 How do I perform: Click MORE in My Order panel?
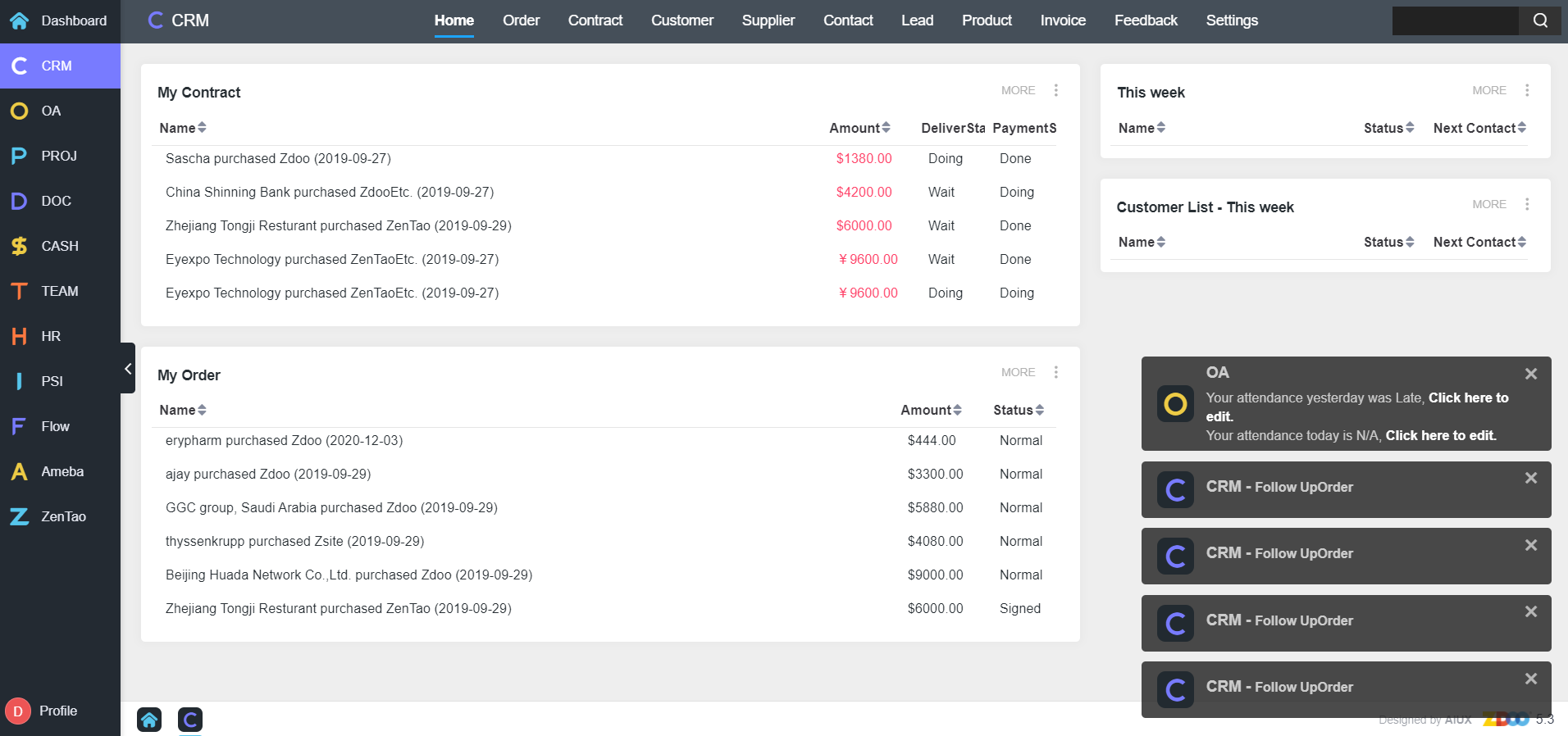click(x=1018, y=372)
